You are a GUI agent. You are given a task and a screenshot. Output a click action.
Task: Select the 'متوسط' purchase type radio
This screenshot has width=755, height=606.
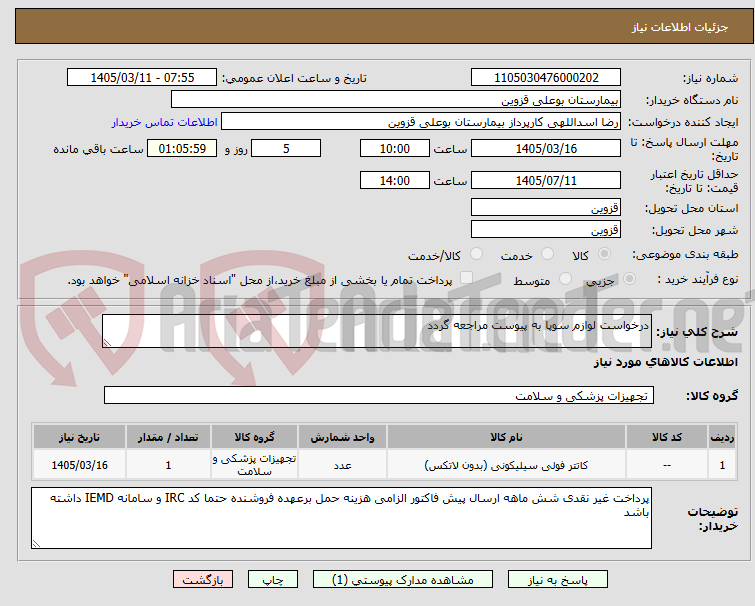(x=565, y=279)
